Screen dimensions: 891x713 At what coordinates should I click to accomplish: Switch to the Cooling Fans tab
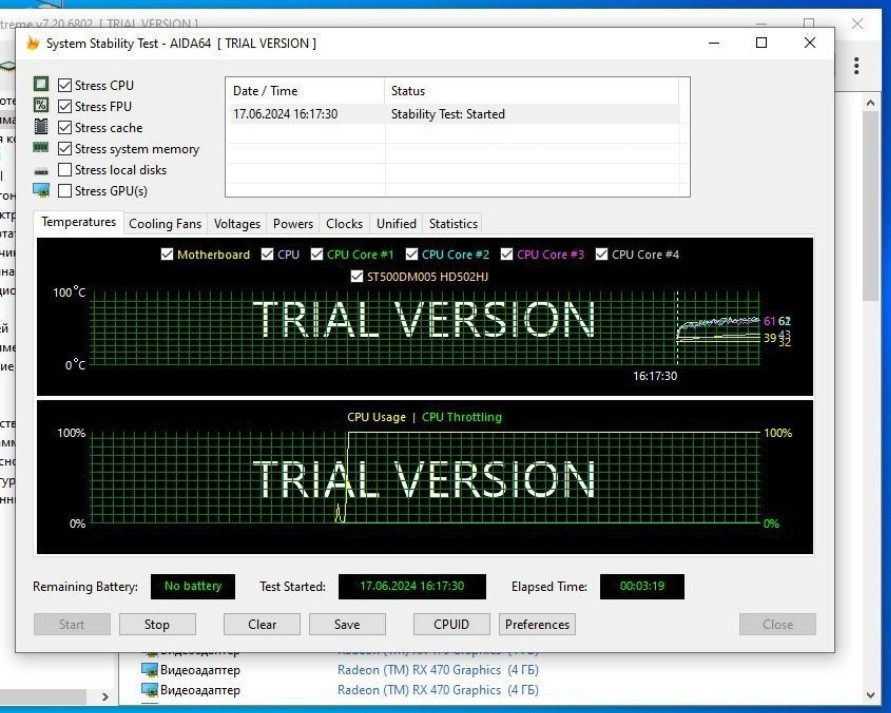tap(165, 223)
